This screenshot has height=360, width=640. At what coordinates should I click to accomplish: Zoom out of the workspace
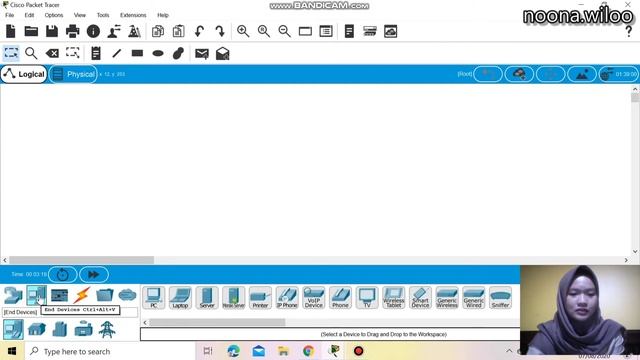284,31
